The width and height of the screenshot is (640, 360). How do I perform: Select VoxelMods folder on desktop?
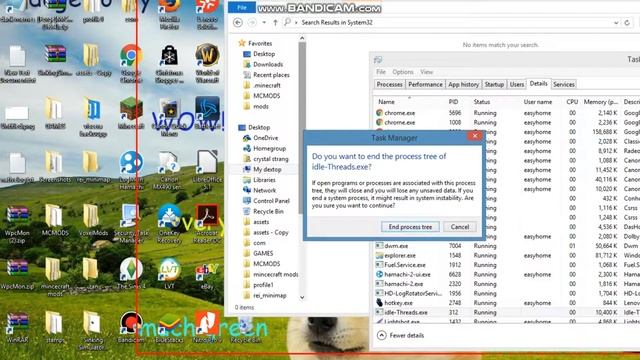pyautogui.click(x=93, y=220)
